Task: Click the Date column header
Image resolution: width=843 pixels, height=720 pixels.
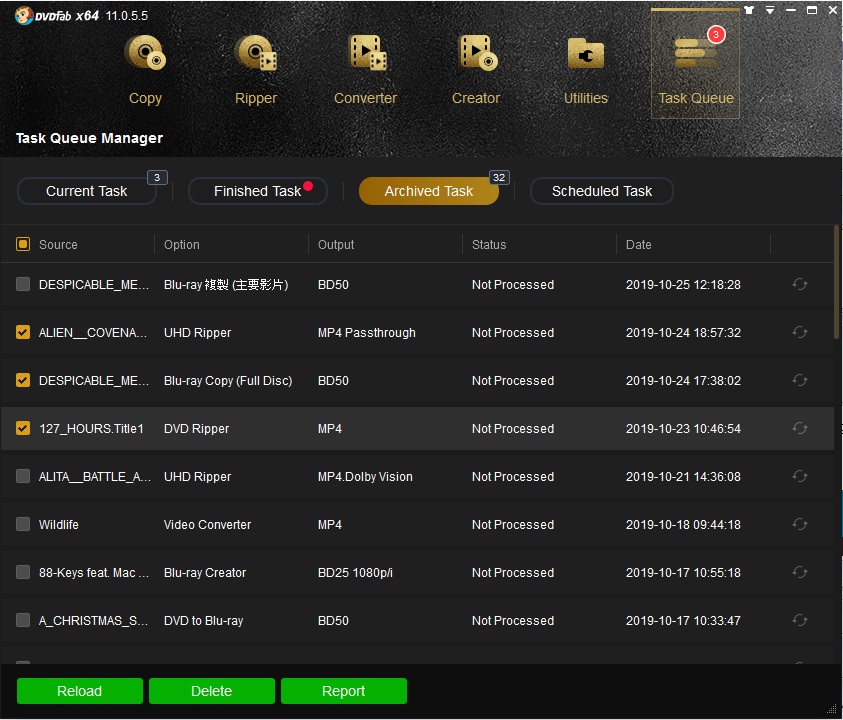Action: (x=639, y=245)
